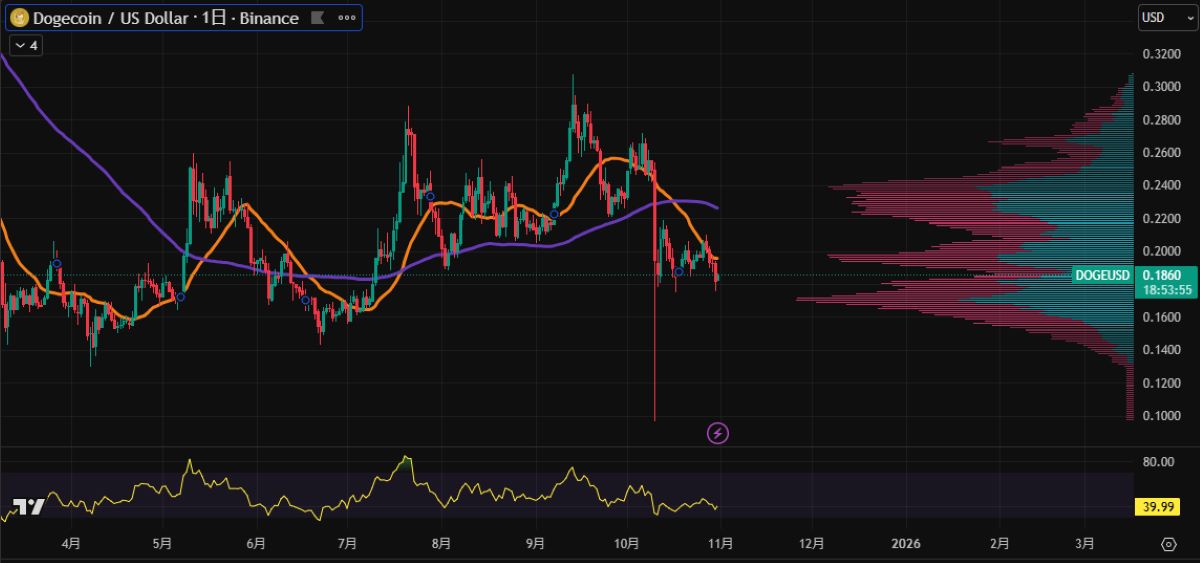Expand the collapsed indicators legend showing 4
This screenshot has height=563, width=1200.
click(25, 45)
